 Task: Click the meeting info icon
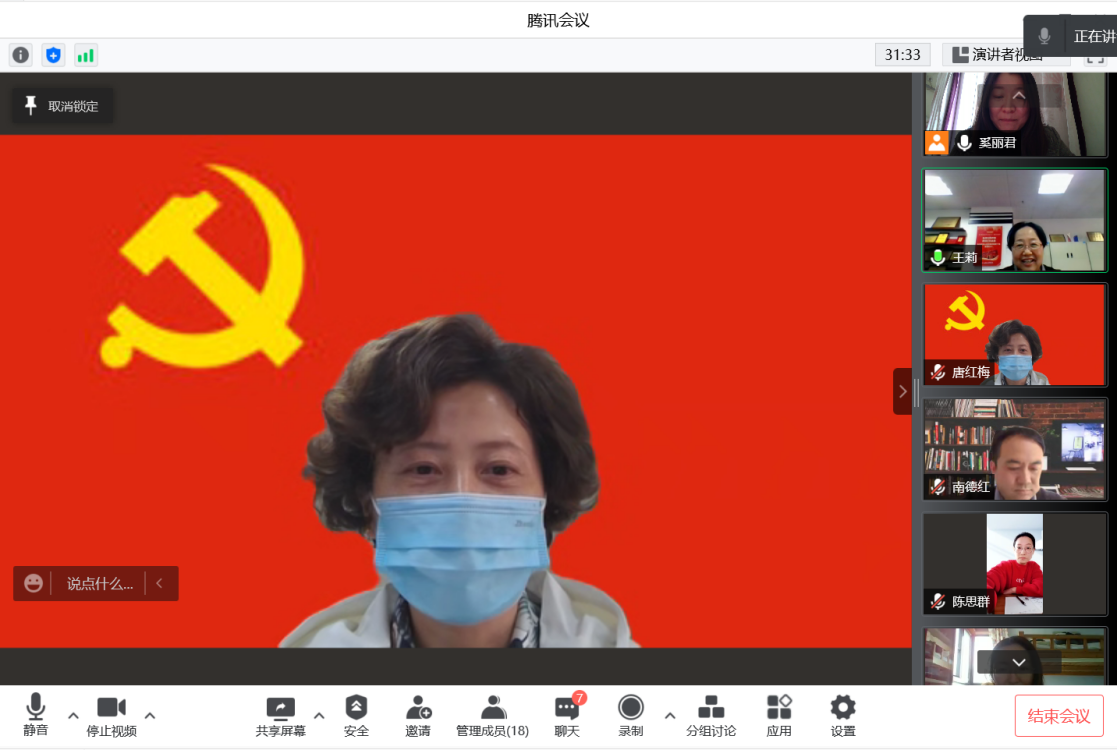[20, 55]
